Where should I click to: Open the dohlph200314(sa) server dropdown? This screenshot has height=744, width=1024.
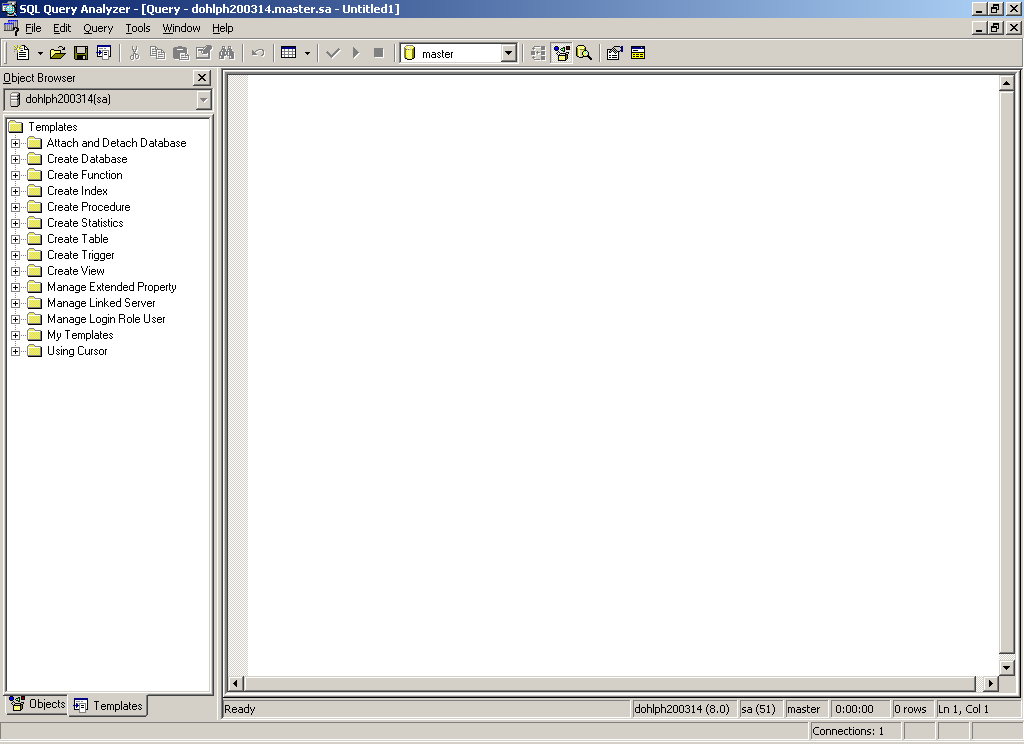(204, 100)
